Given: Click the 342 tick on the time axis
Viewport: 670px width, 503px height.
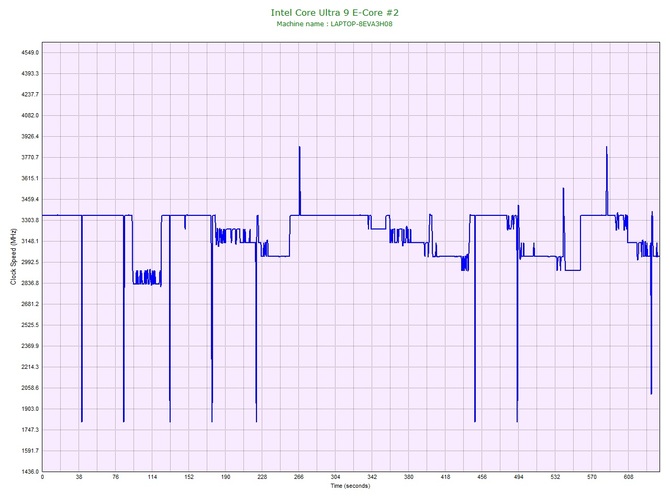Looking at the screenshot, I should [x=372, y=477].
